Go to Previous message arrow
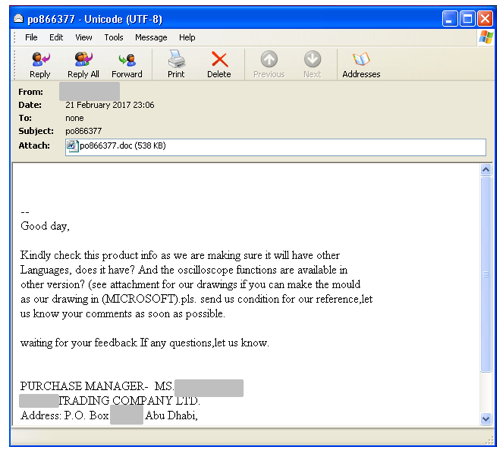The width and height of the screenshot is (503, 455). 269,65
